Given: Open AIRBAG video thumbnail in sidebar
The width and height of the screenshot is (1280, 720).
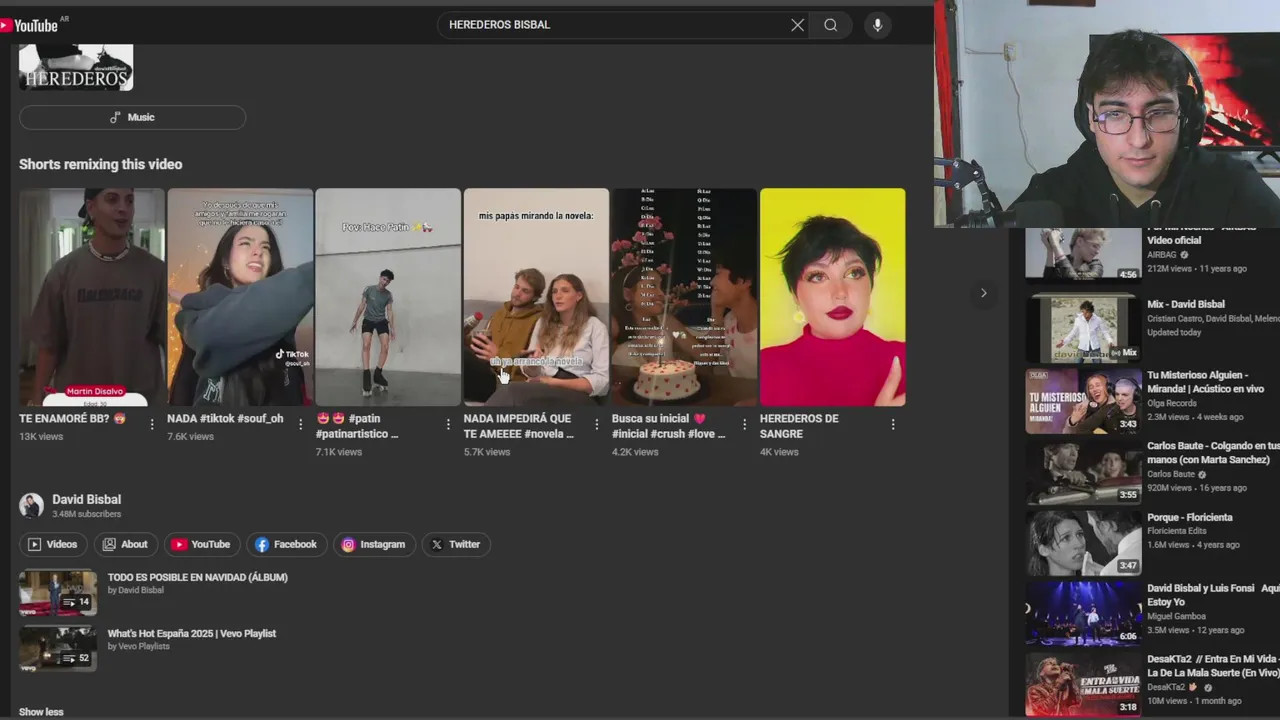Looking at the screenshot, I should point(1083,255).
